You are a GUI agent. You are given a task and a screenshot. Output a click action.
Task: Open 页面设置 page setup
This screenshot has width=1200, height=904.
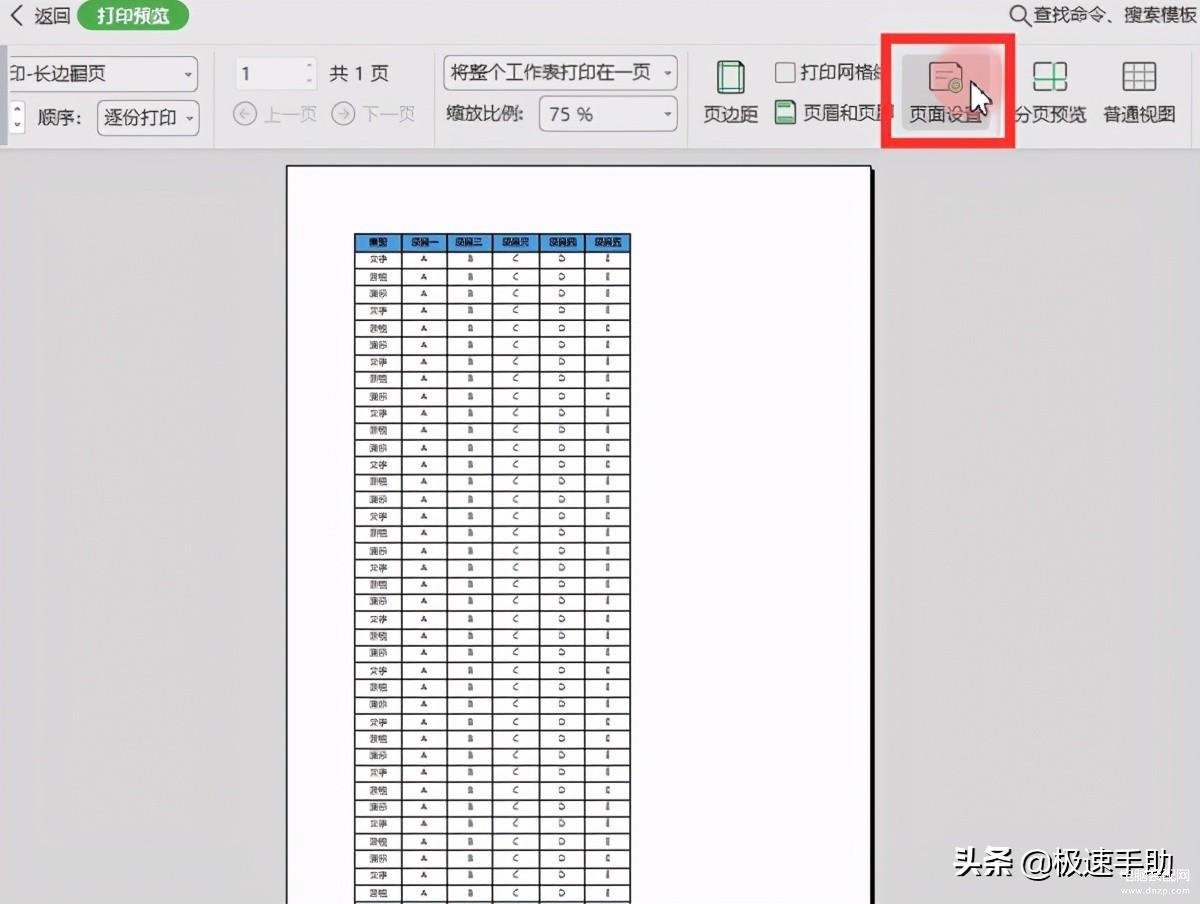pos(946,92)
